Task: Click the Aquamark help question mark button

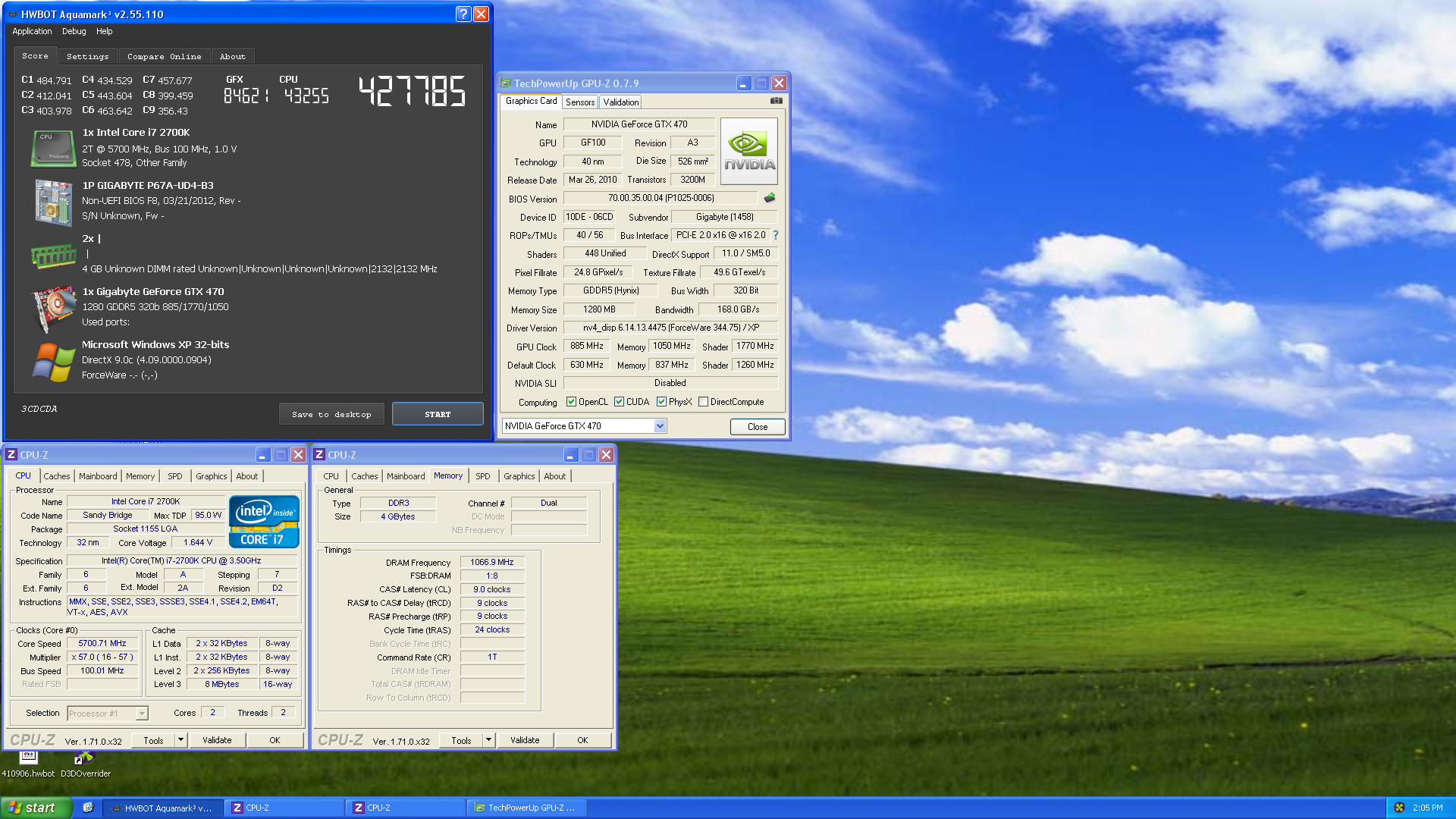Action: (x=463, y=14)
